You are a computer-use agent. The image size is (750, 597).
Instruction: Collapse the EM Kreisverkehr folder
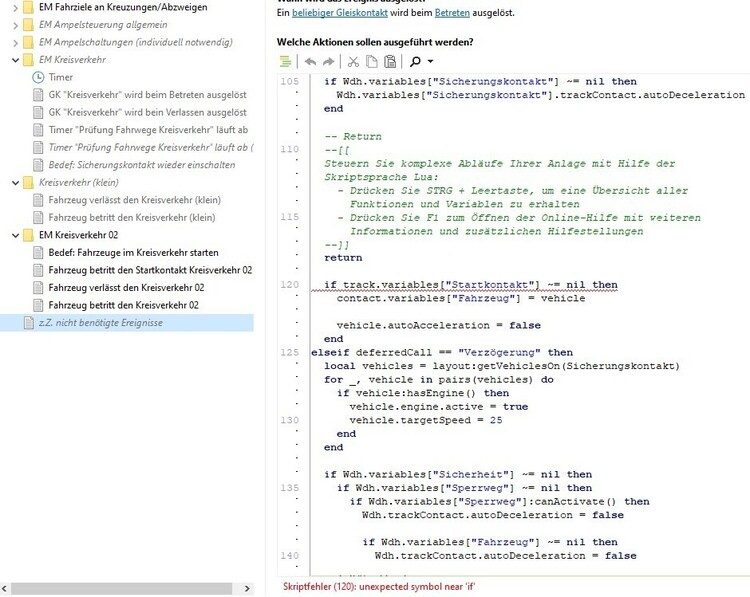tap(14, 60)
